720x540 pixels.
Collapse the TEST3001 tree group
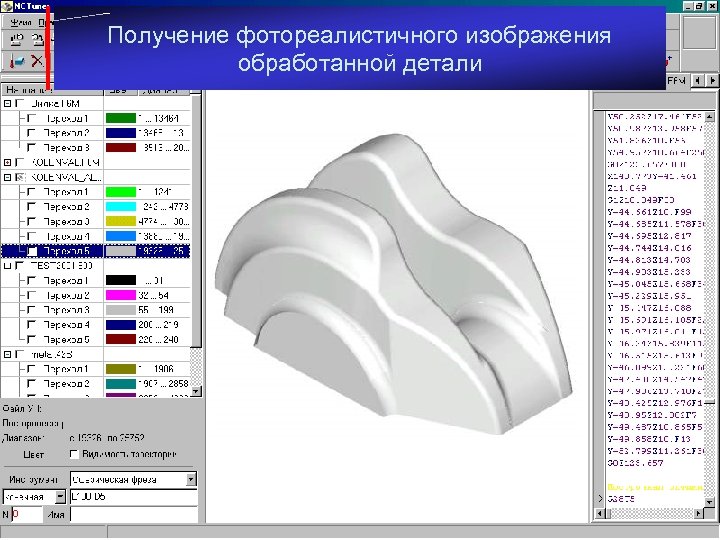7,266
